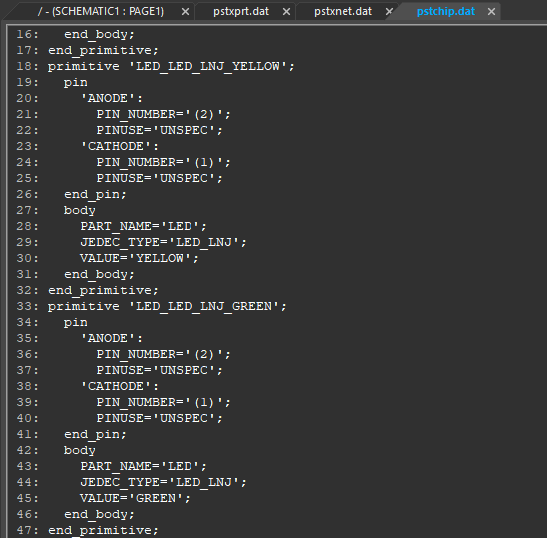
Task: Switch to the SCHEMATIC1 : PAGE1 tab
Action: [x=101, y=12]
